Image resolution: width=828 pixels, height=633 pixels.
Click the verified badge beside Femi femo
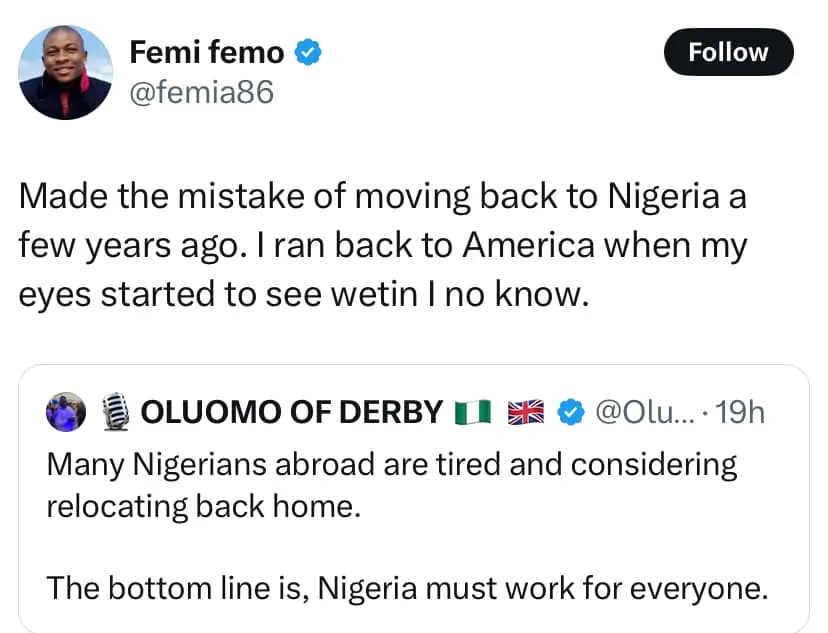[x=307, y=53]
